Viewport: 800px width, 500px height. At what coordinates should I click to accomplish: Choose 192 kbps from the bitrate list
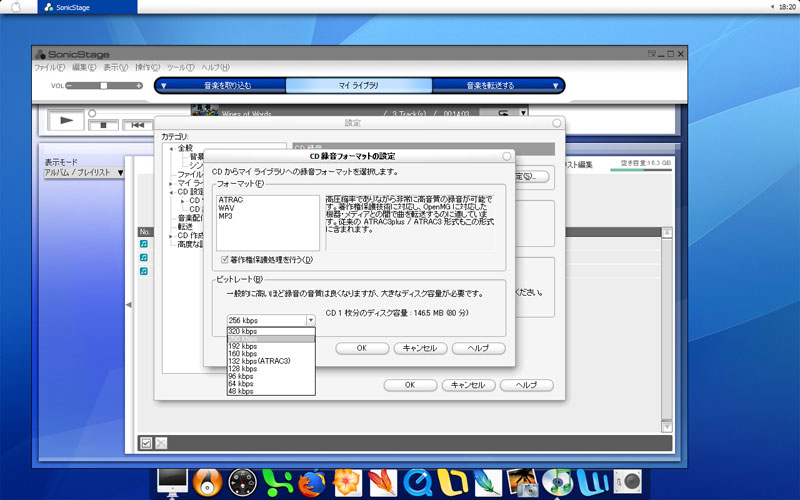pos(271,346)
